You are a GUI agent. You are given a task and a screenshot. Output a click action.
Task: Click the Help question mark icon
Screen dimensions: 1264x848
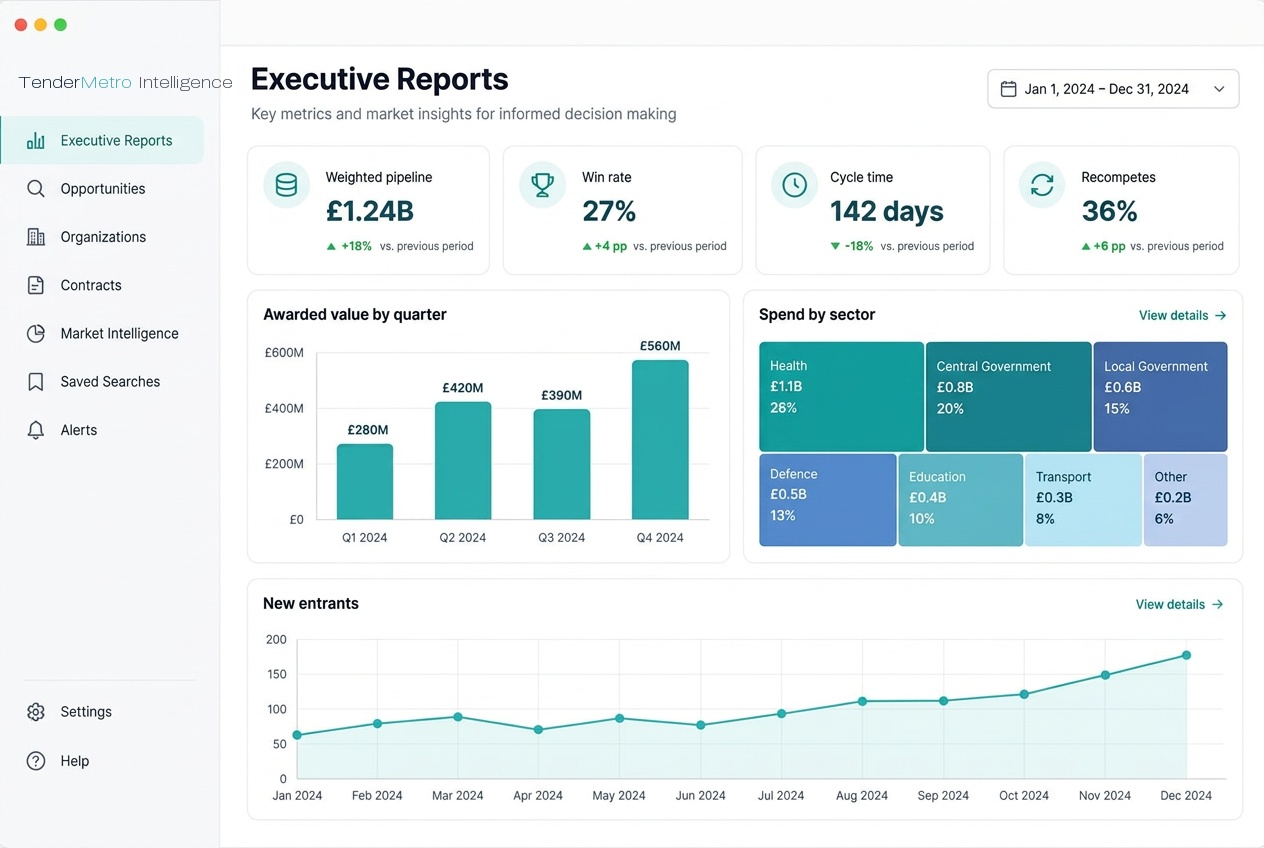coord(36,761)
